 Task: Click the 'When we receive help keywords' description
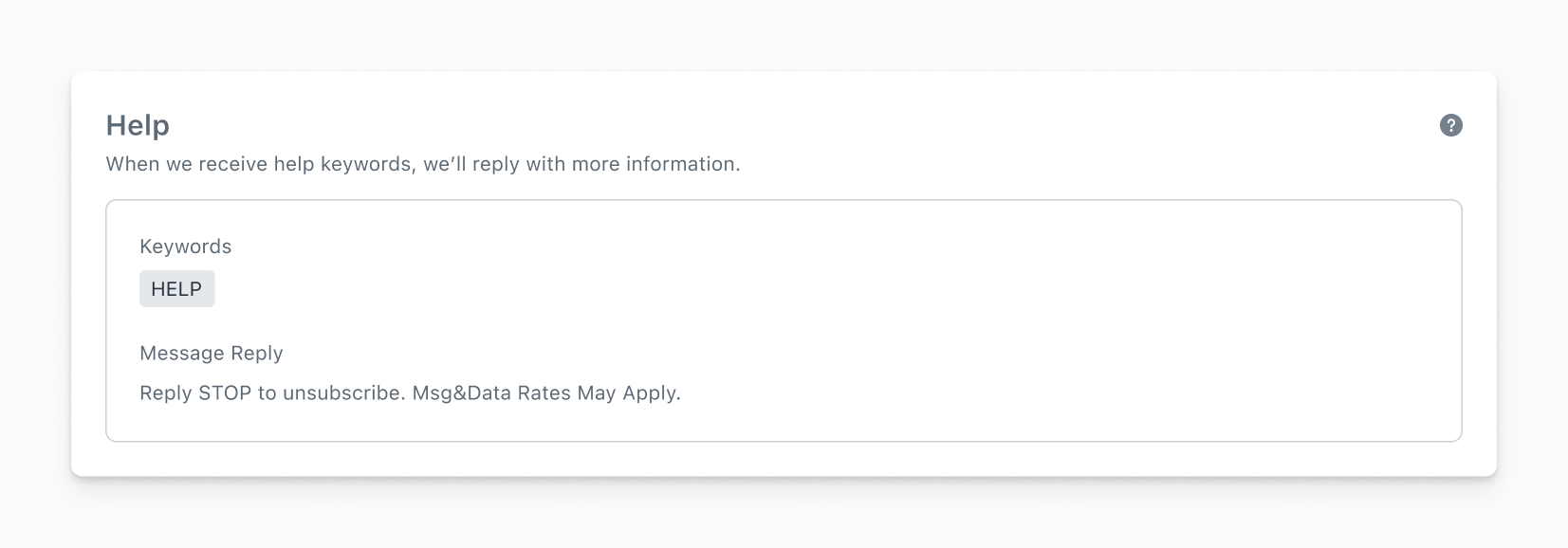(423, 164)
